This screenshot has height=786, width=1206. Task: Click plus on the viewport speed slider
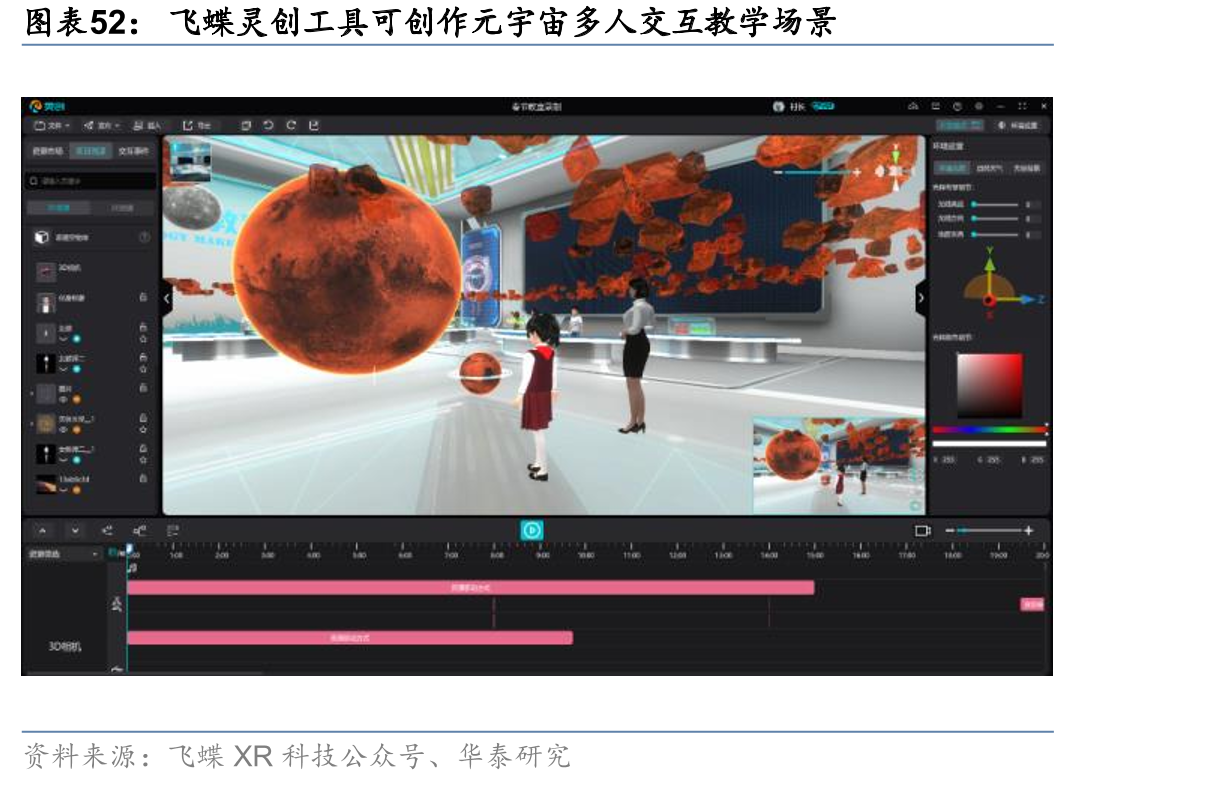(x=857, y=172)
